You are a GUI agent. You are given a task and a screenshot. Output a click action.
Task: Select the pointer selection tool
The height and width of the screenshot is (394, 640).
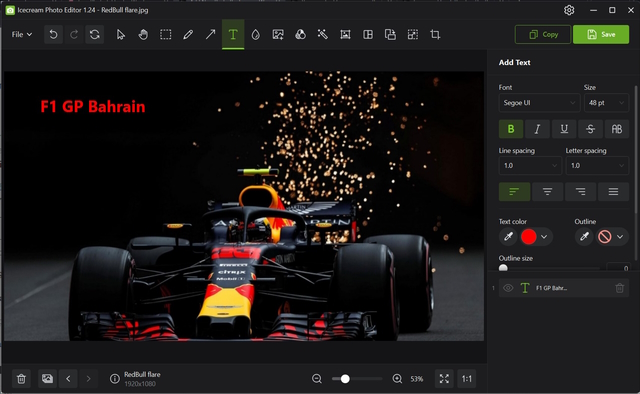click(120, 35)
